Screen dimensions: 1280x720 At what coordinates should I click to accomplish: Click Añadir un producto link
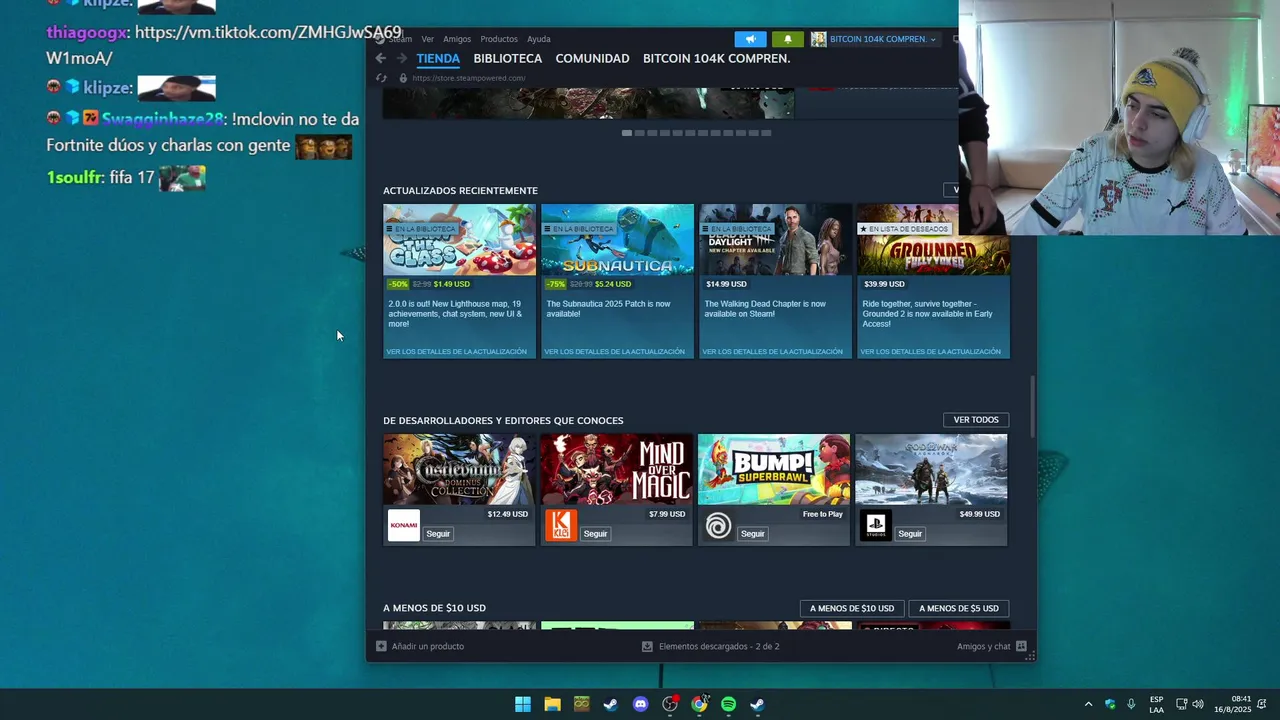428,646
